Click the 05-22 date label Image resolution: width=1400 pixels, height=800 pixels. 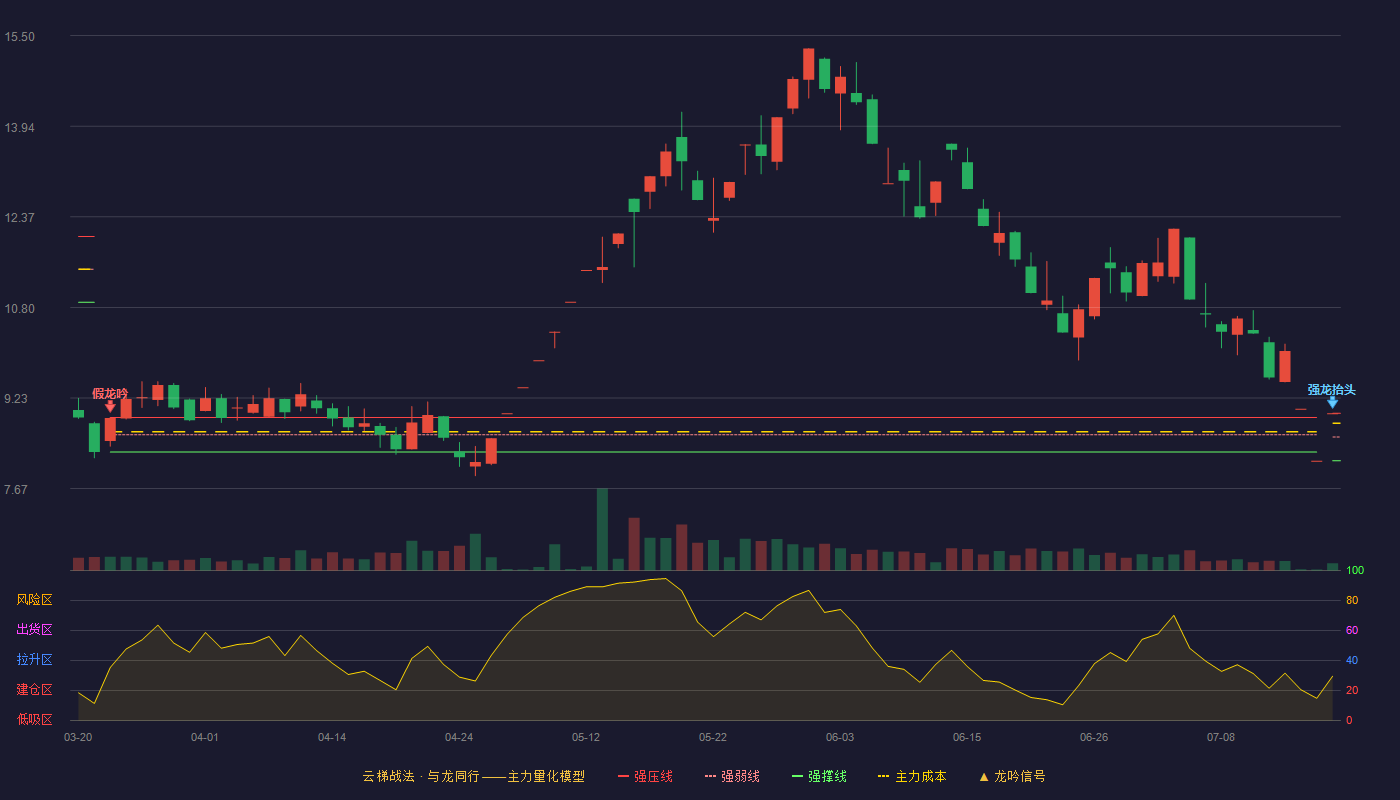713,737
